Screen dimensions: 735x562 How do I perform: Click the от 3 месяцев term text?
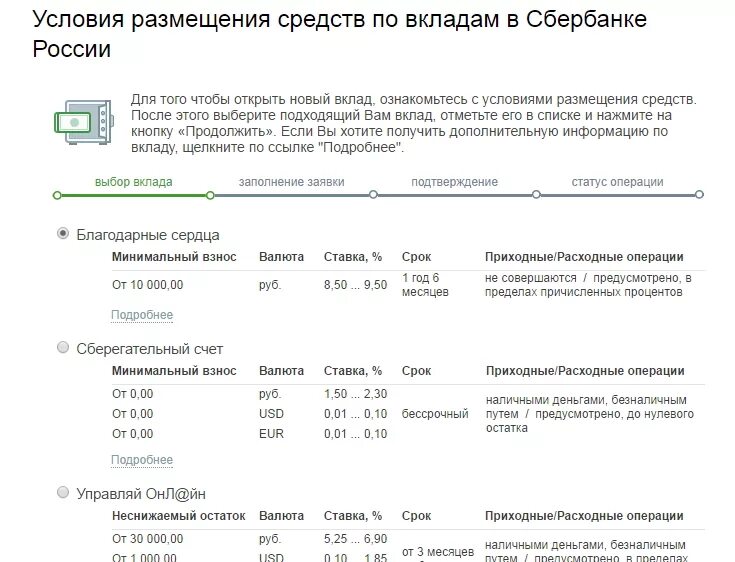[438, 552]
